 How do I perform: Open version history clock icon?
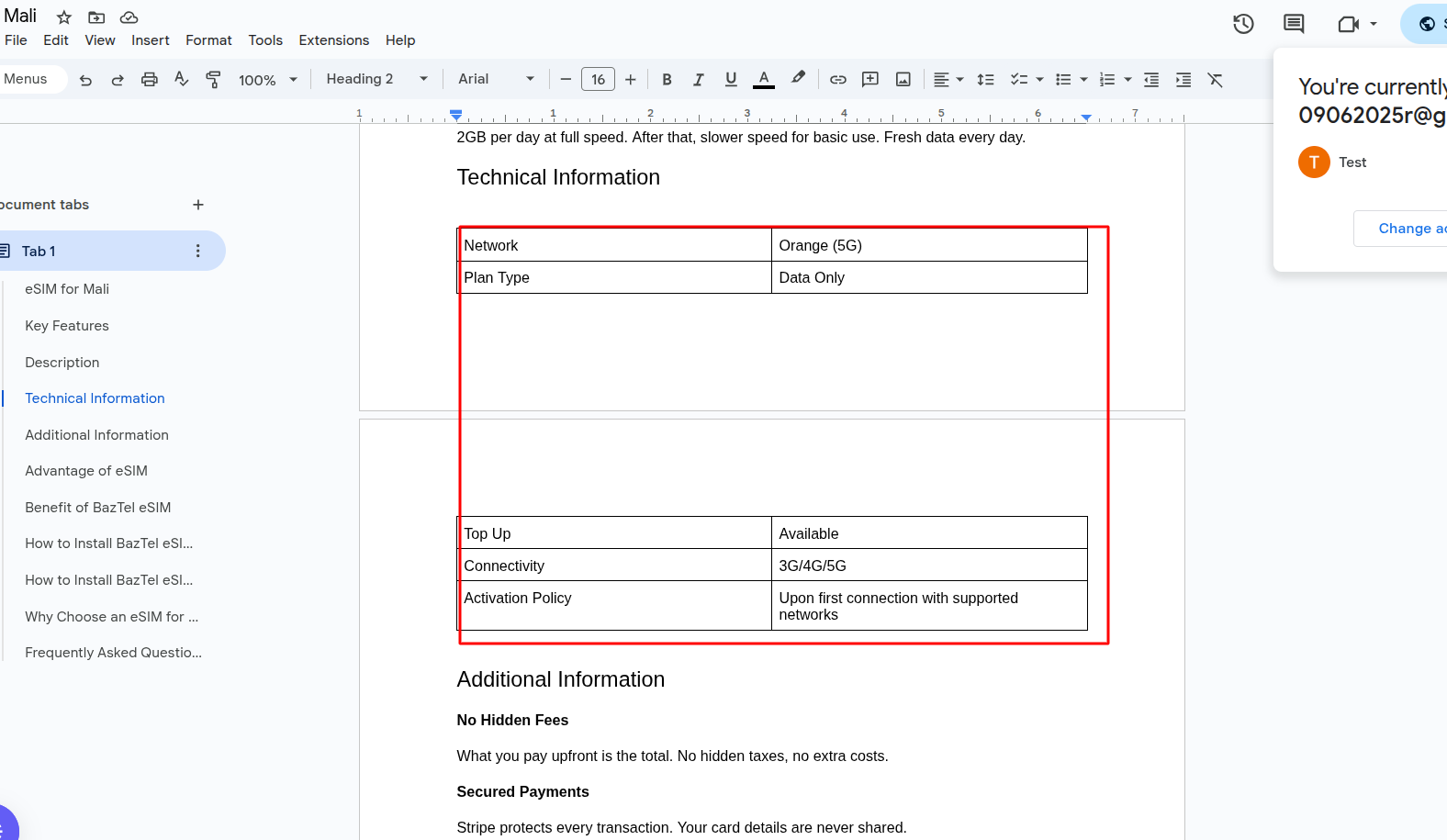point(1243,24)
